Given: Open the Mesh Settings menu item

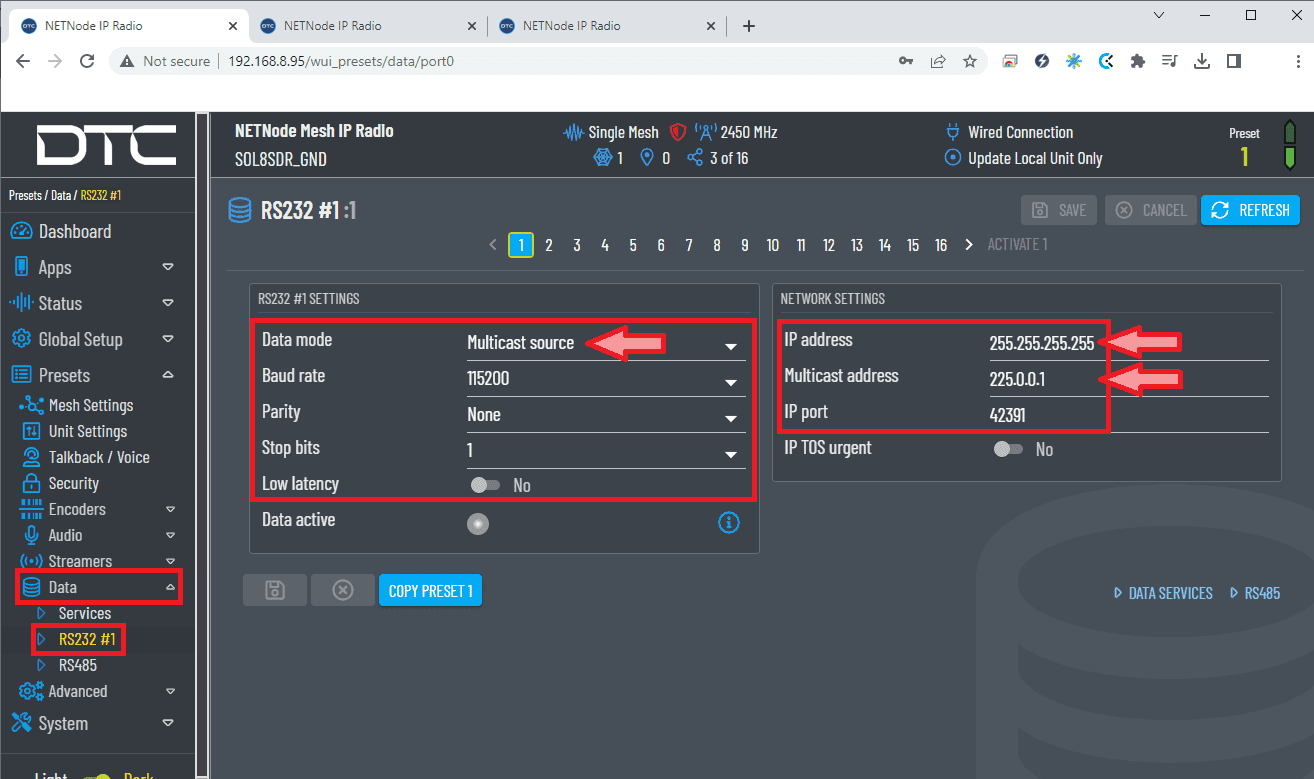Looking at the screenshot, I should coord(90,406).
